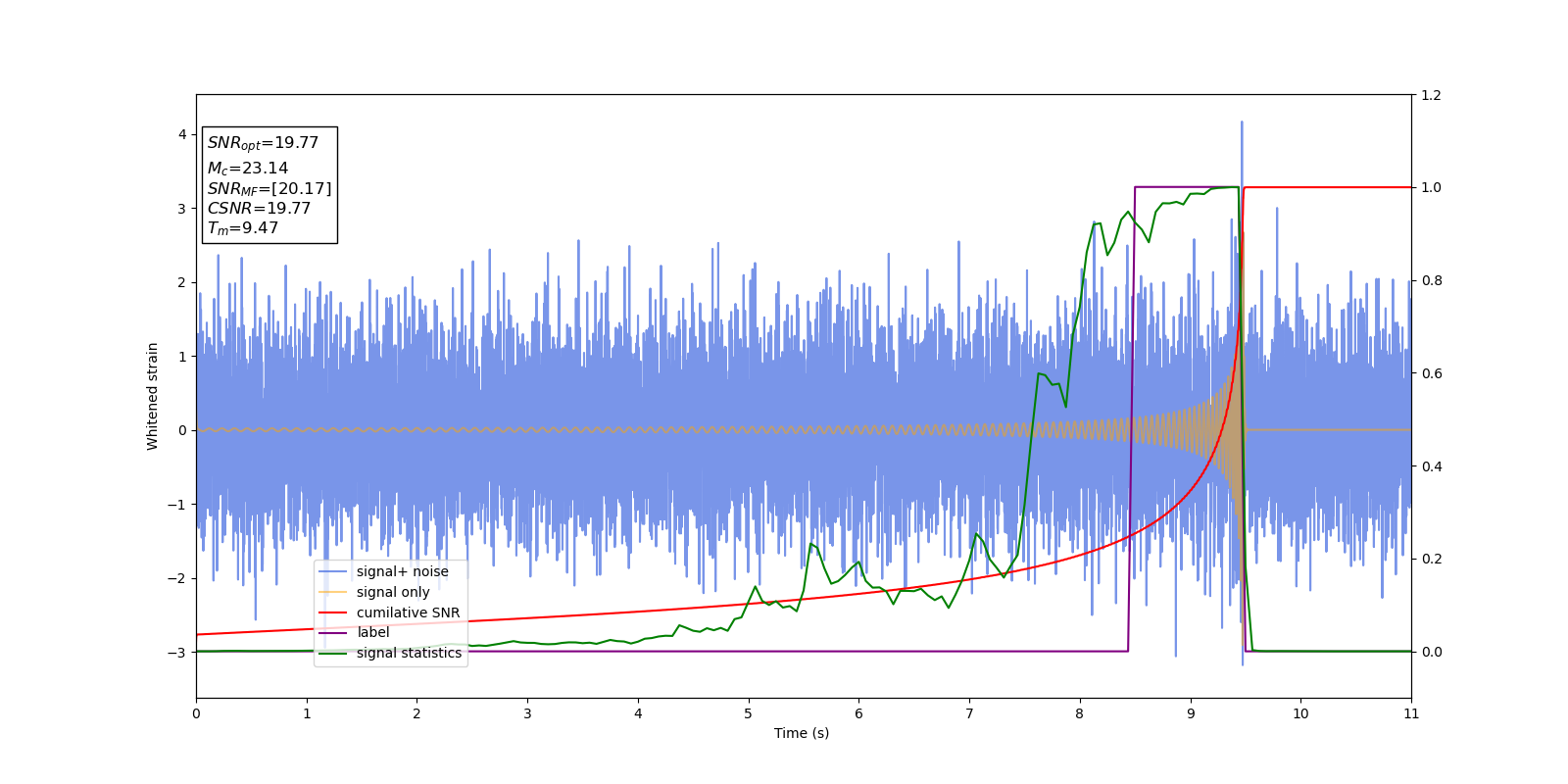
Task: Click the x-axis tick label 11
Action: [1411, 713]
